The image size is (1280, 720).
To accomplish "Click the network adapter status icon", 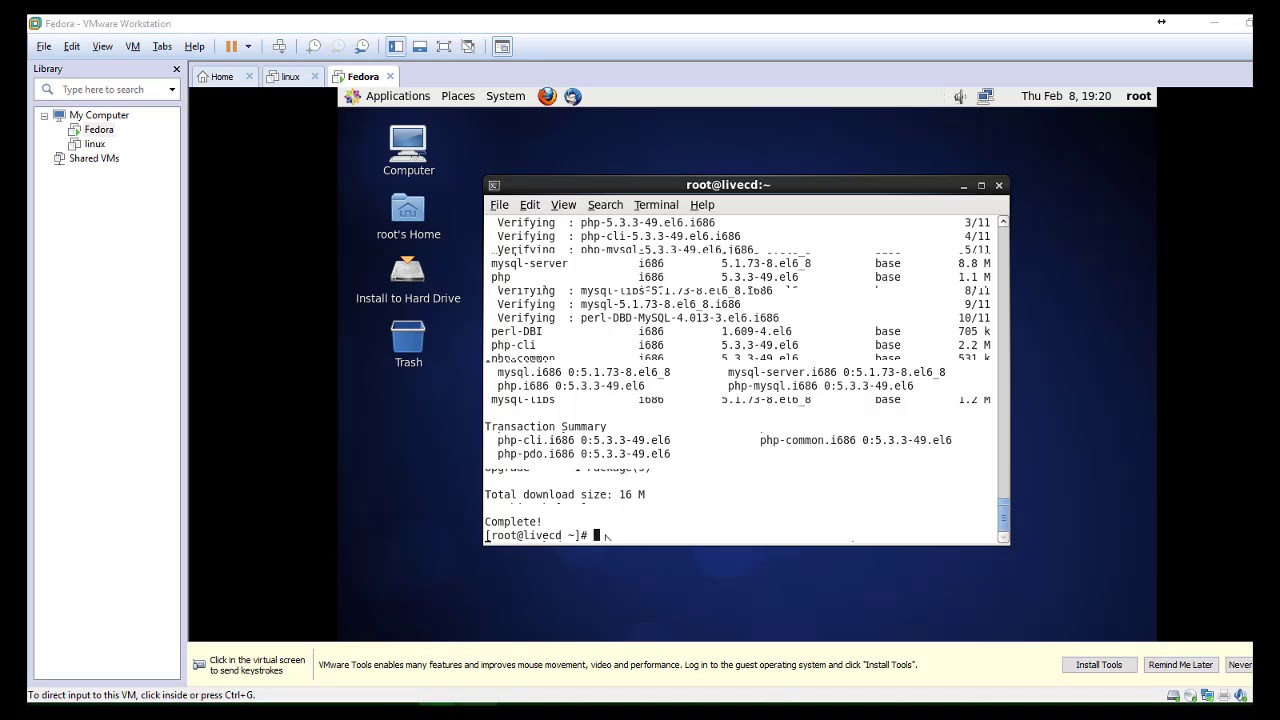I will point(1207,695).
